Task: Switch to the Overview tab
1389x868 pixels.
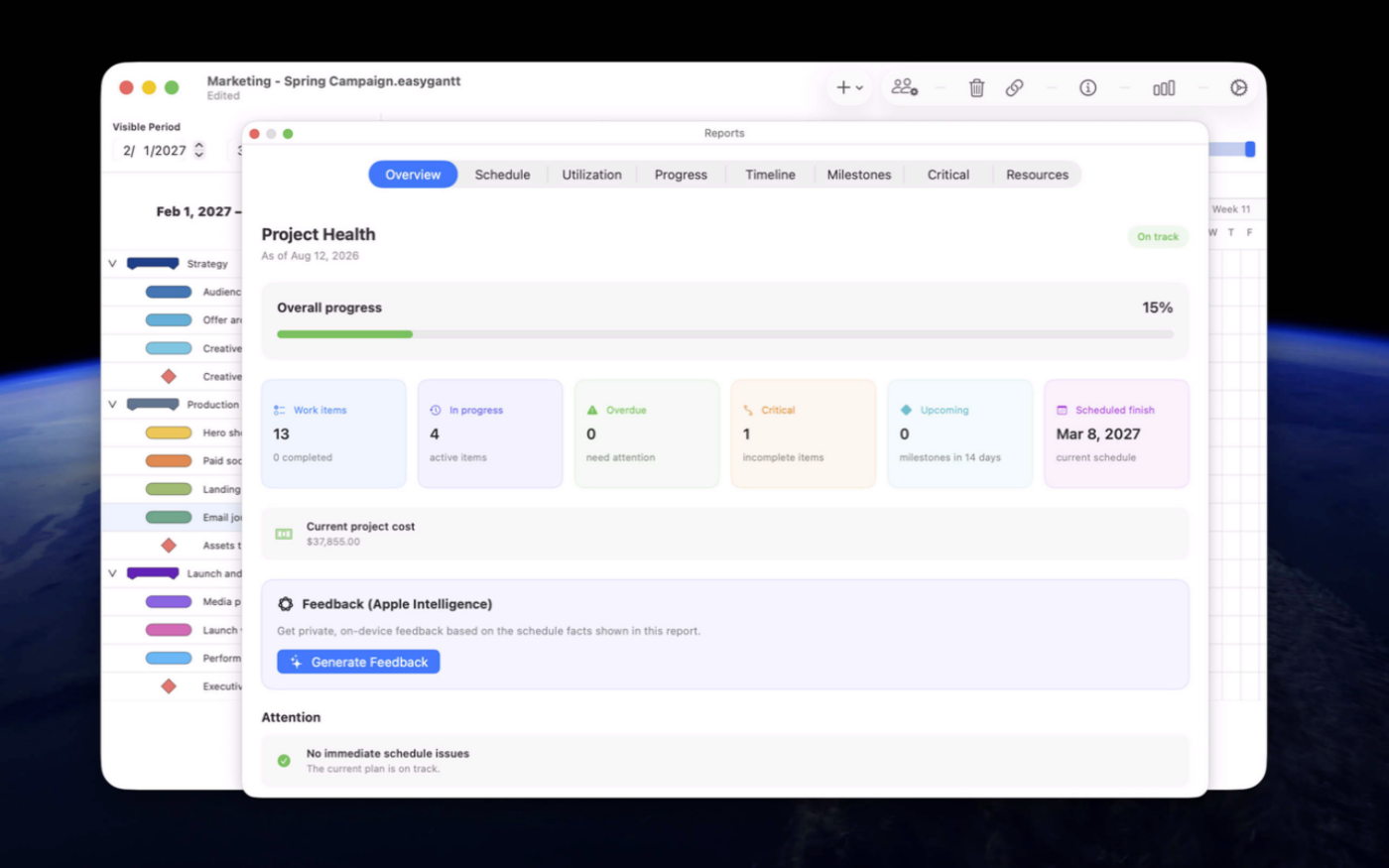Action: pos(413,175)
